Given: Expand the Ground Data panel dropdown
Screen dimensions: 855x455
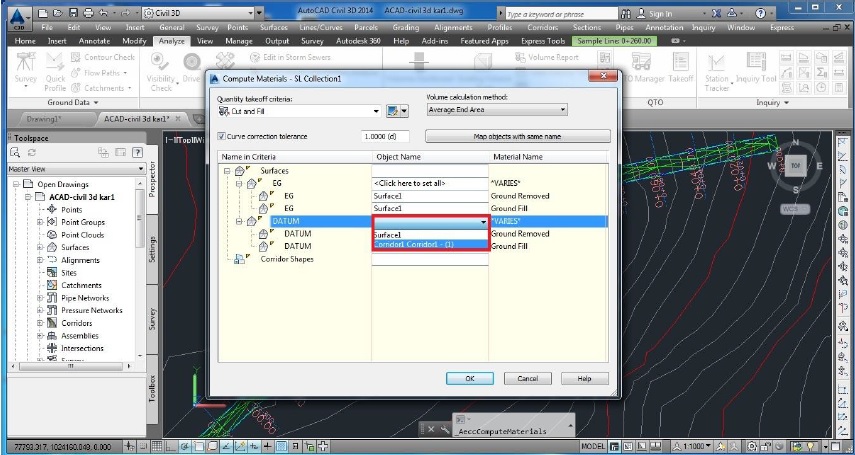Looking at the screenshot, I should 73,103.
